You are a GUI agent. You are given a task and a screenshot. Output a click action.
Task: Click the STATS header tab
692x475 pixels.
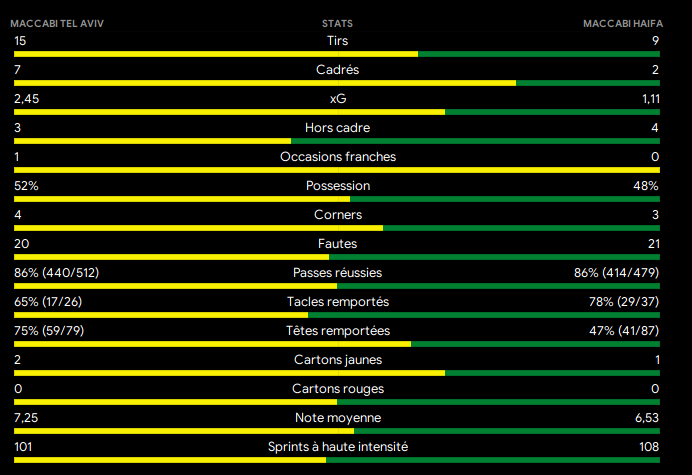[337, 23]
